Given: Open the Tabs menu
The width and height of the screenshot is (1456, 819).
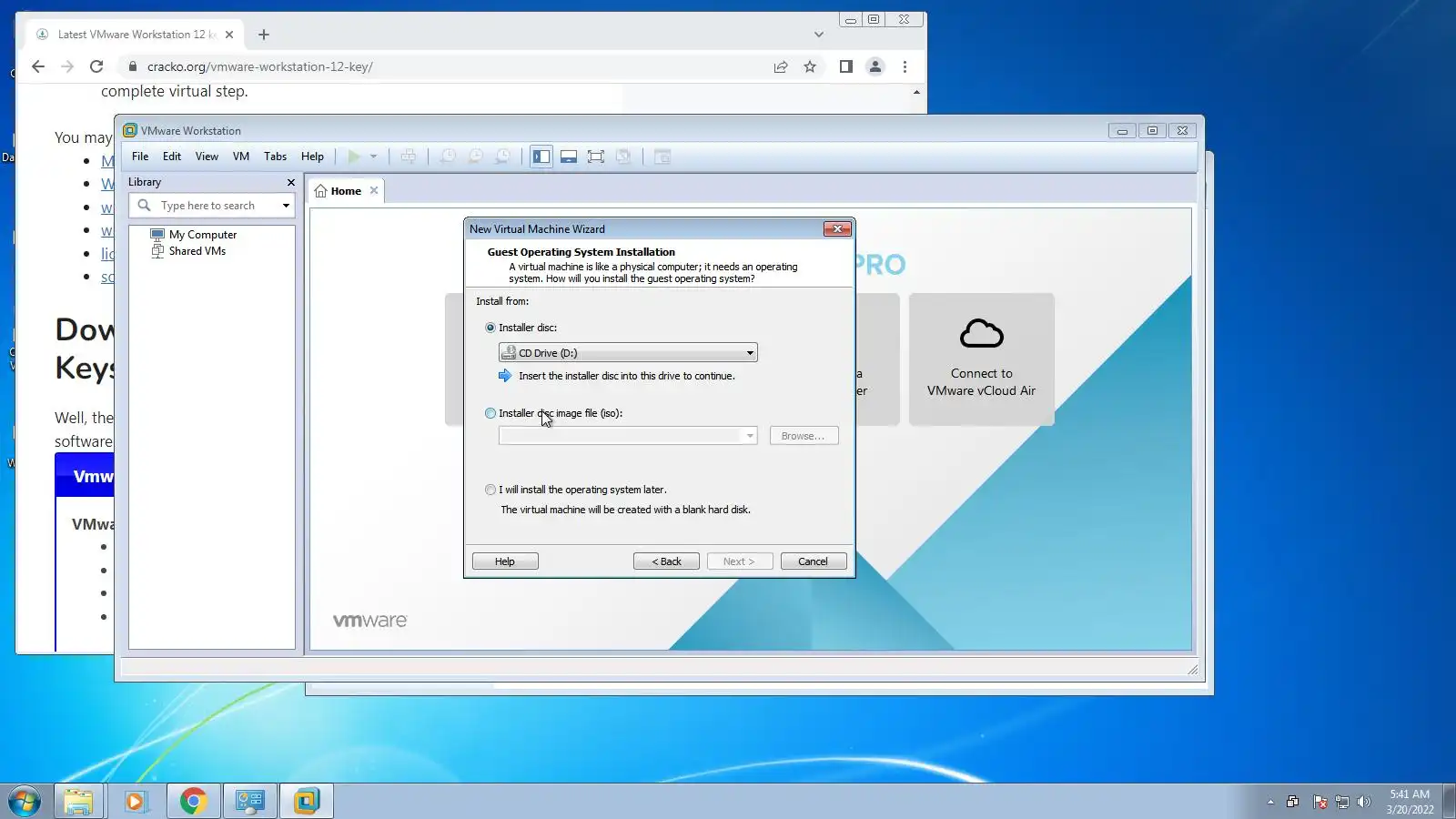Looking at the screenshot, I should tap(275, 157).
